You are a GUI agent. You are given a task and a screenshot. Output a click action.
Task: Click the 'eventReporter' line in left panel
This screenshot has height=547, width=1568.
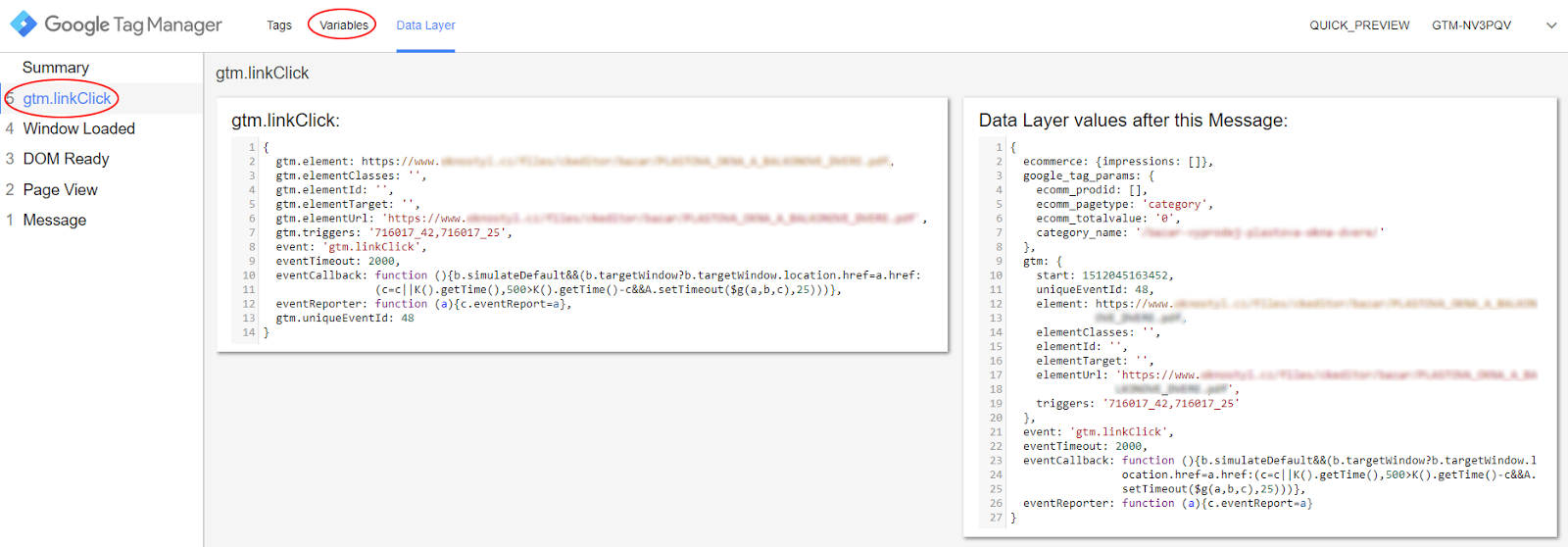click(423, 304)
